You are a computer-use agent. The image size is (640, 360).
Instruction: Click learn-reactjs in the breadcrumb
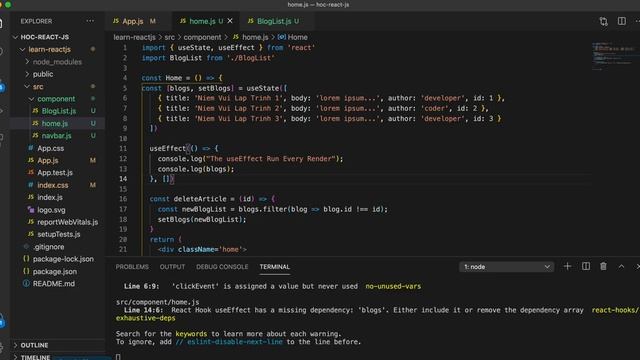(x=134, y=37)
